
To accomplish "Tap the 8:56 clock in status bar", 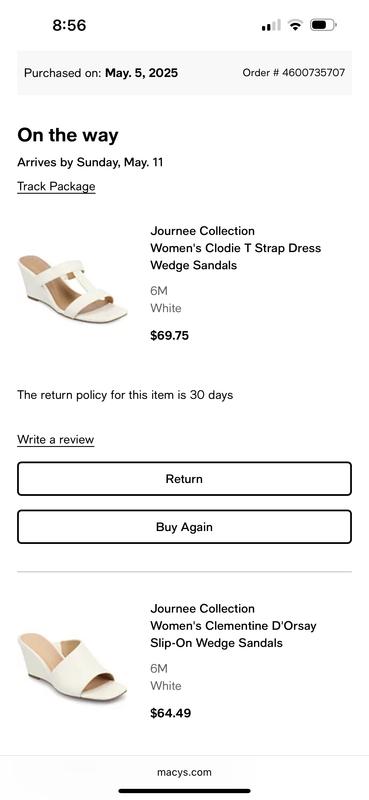I will 69,25.
